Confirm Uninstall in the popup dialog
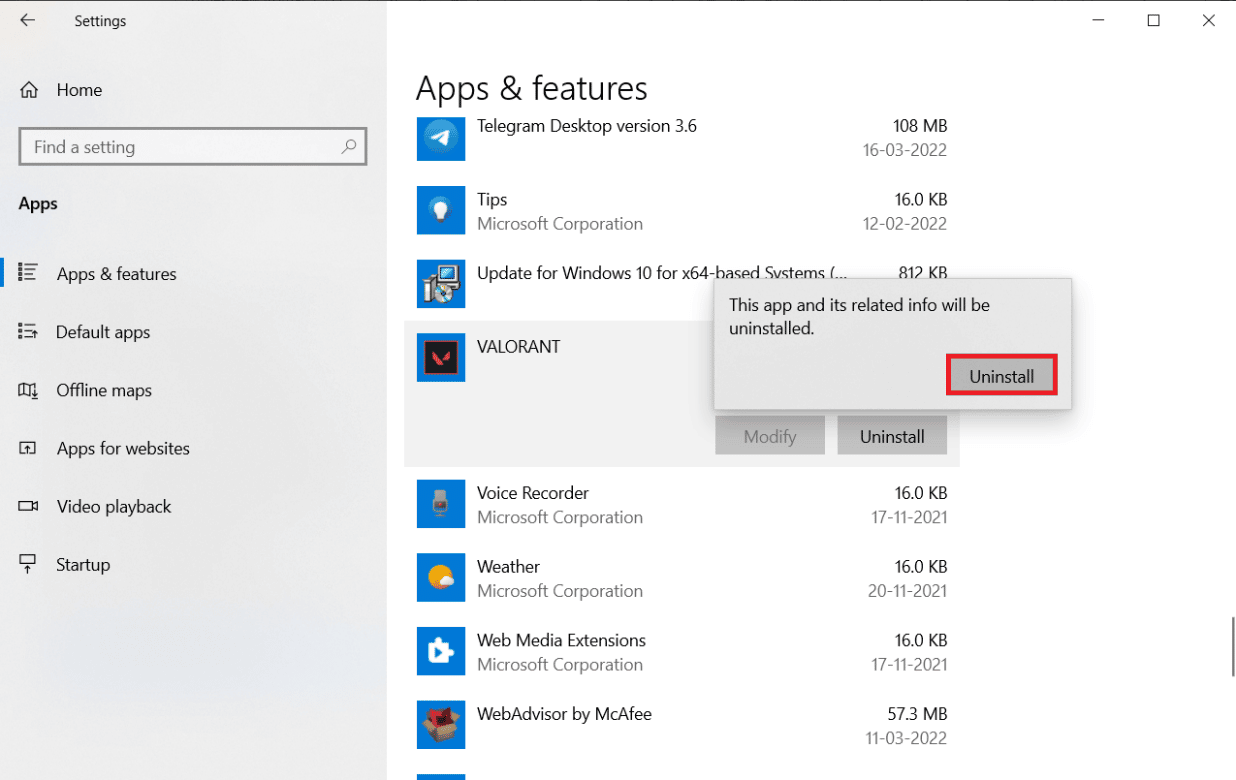1236x780 pixels. 1001,376
